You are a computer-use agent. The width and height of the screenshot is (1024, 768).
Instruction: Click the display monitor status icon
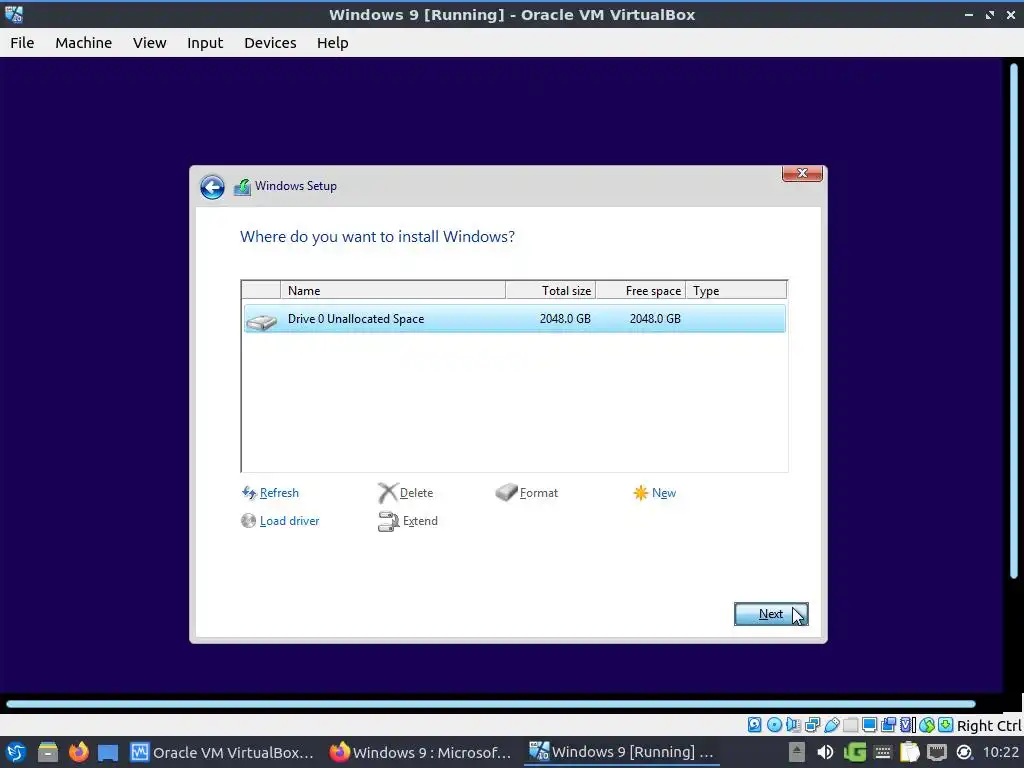tap(869, 725)
